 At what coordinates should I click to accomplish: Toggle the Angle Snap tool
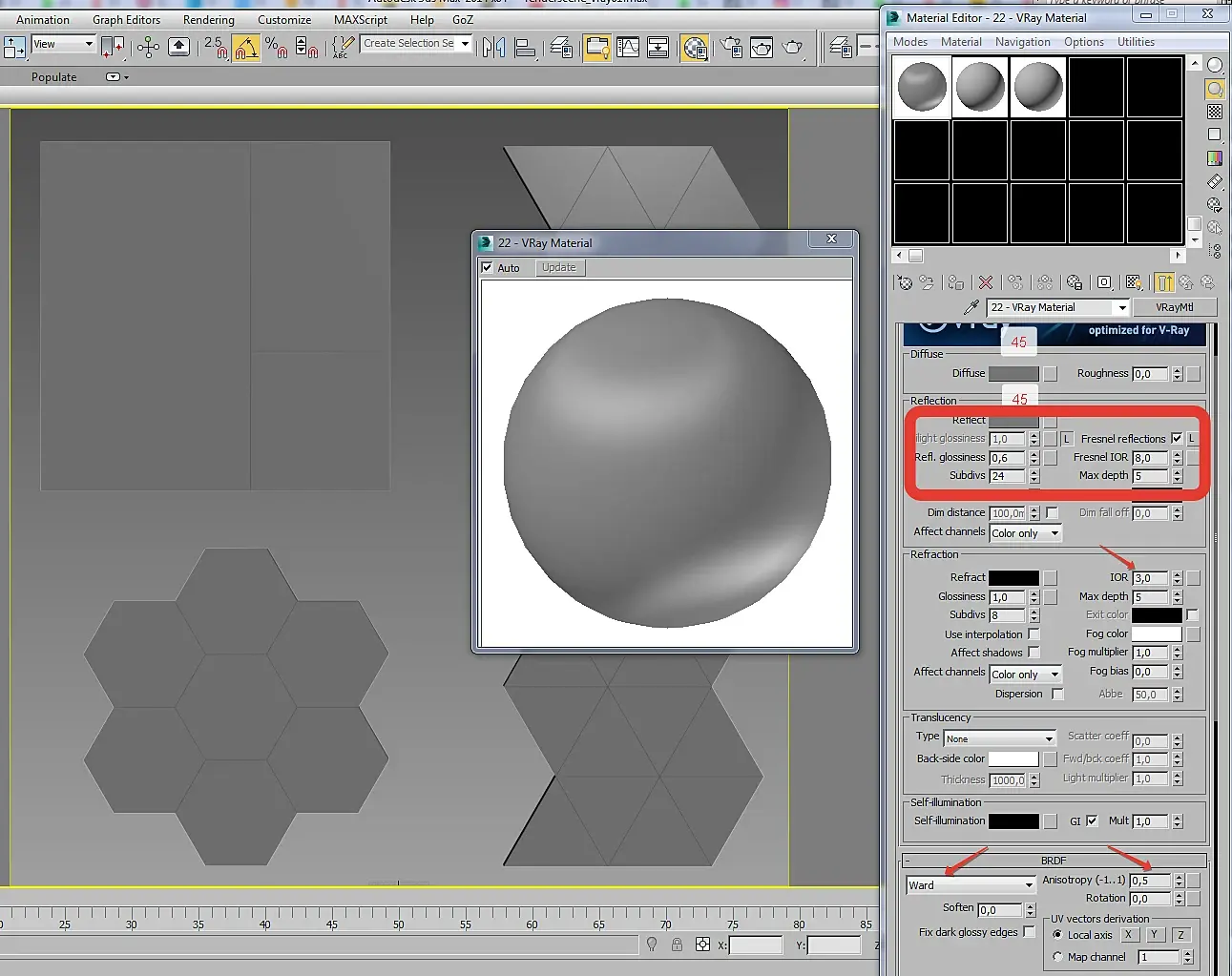coord(246,47)
